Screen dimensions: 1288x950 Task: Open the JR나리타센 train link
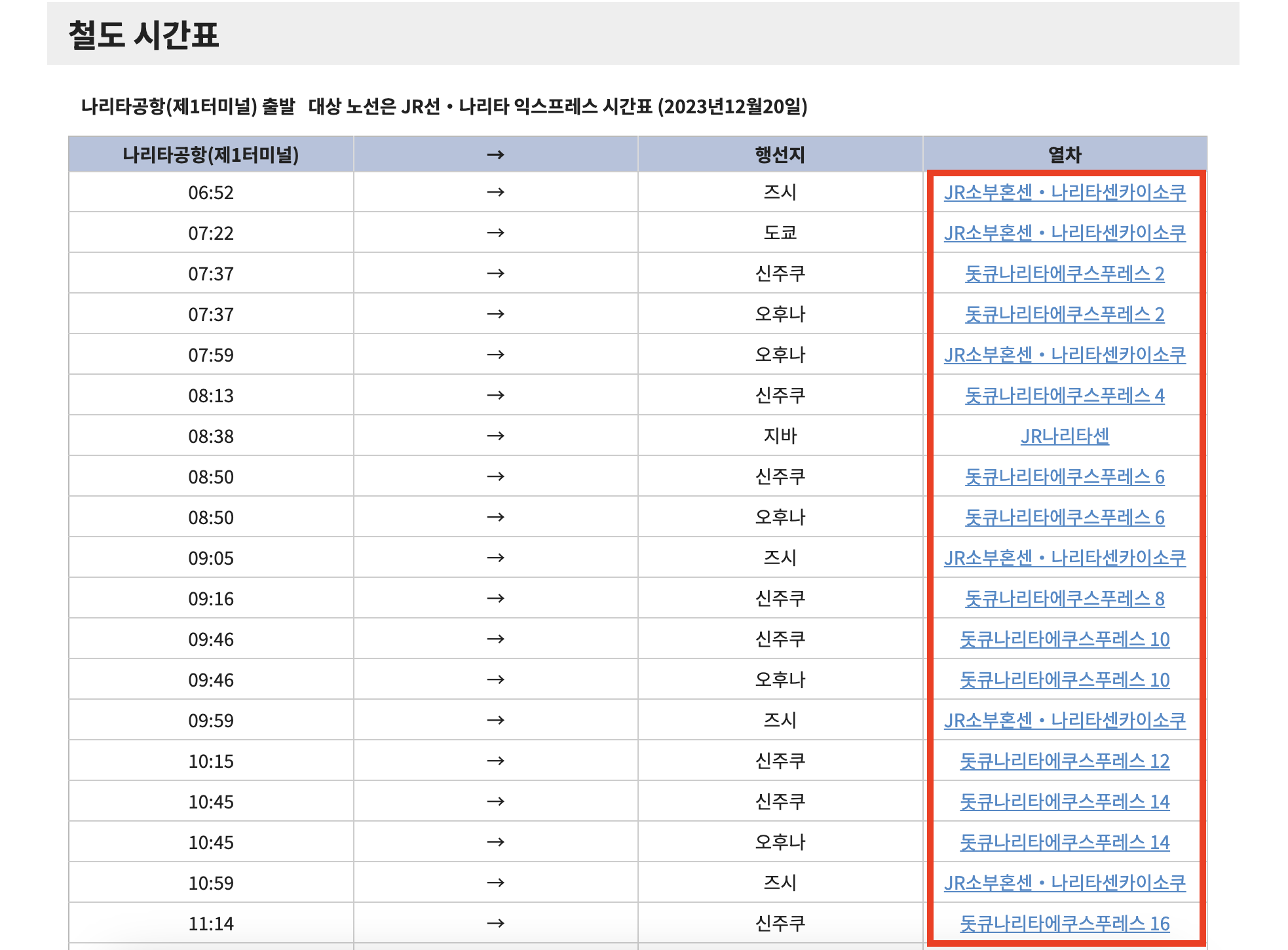tap(1065, 436)
